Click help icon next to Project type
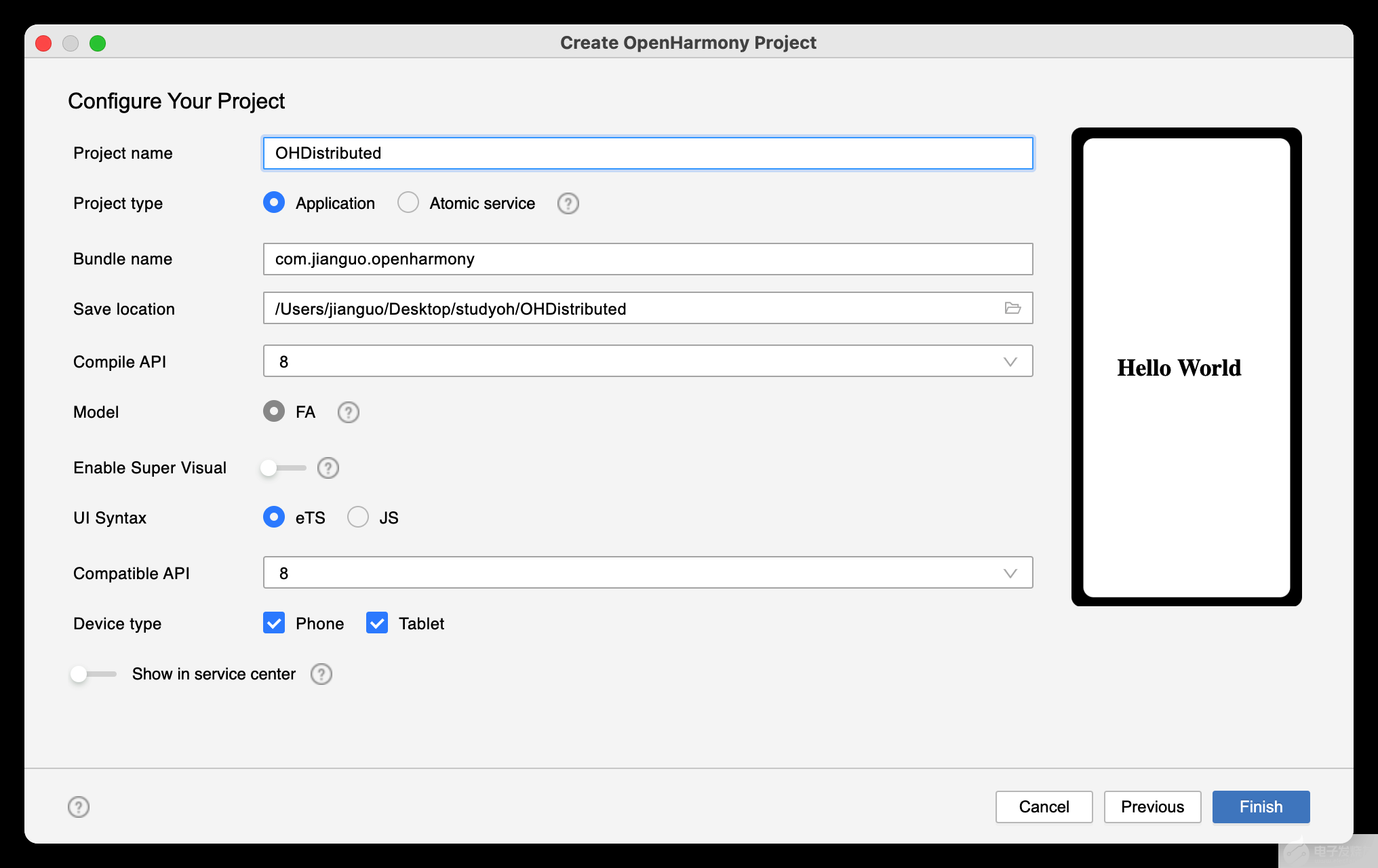 pos(568,203)
